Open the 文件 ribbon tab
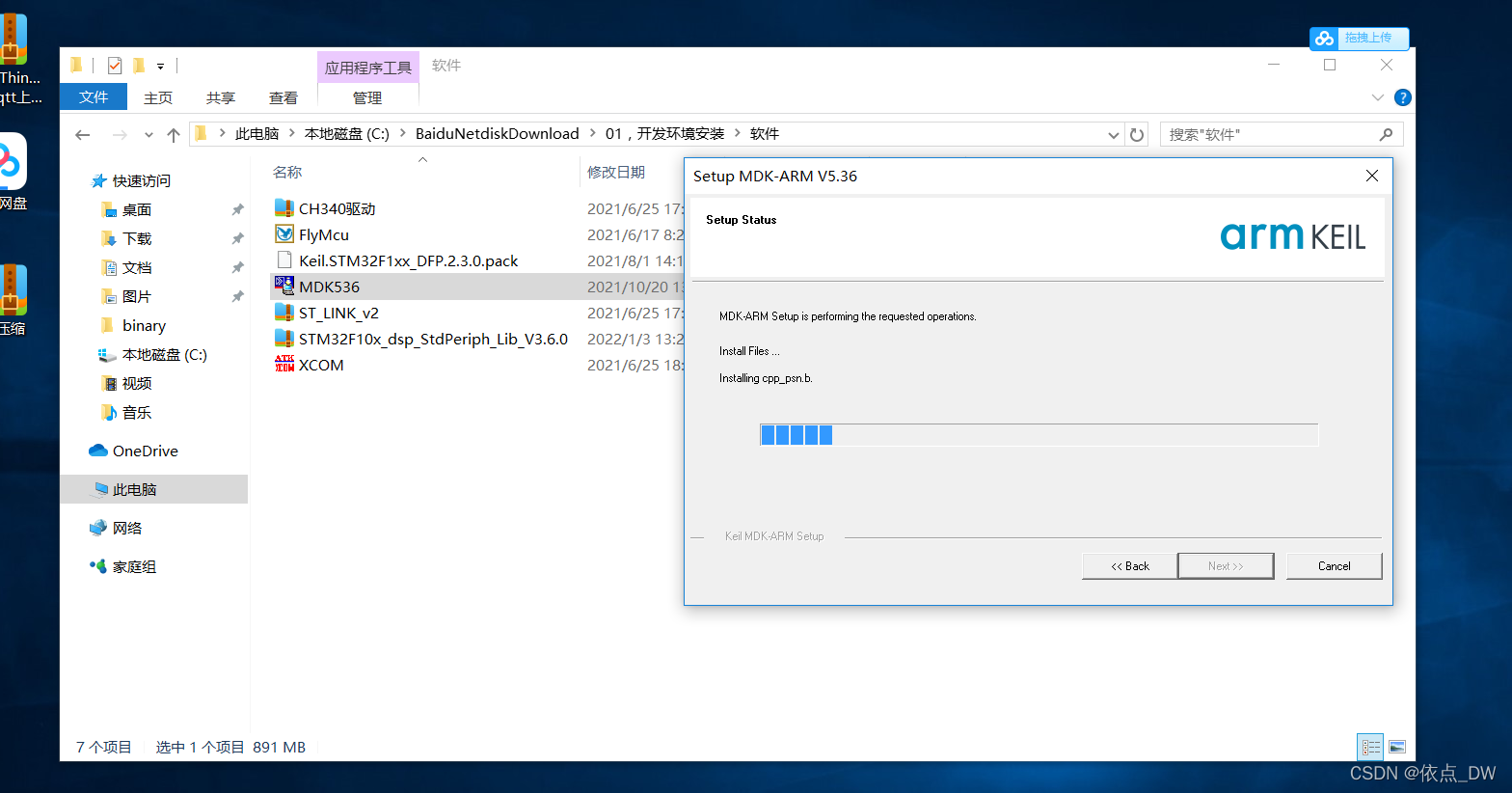 tap(94, 96)
